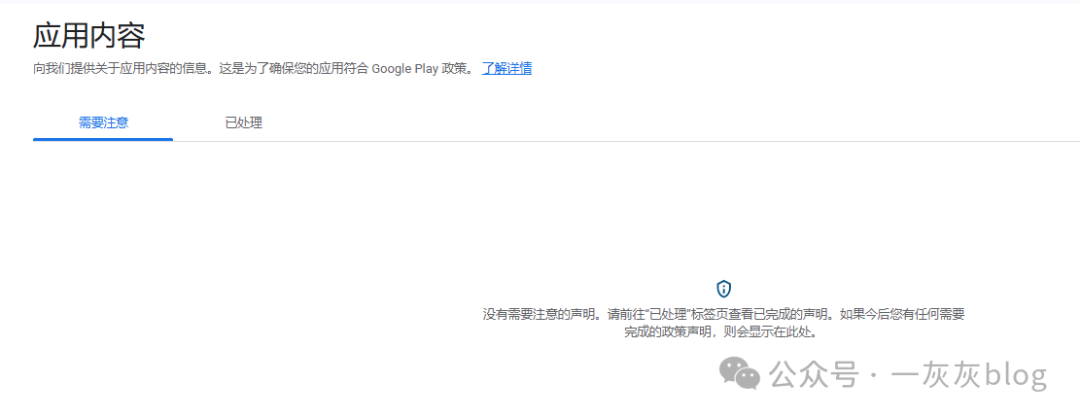Image resolution: width=1080 pixels, height=417 pixels.
Task: Click the dot separator between 公众号 and 一灰灰blog
Action: coord(873,376)
